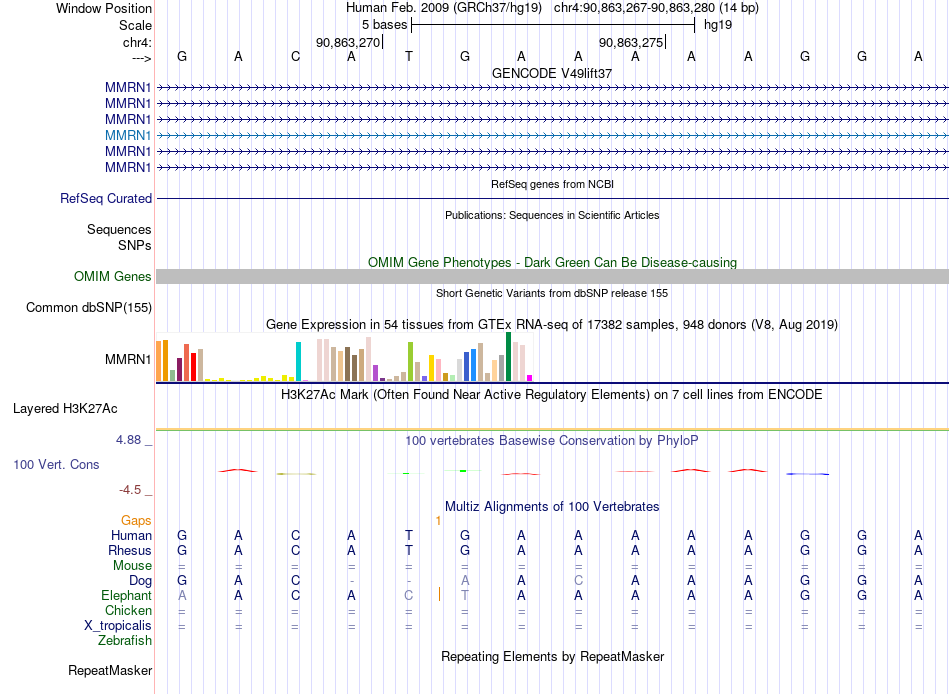This screenshot has width=950, height=694.
Task: Select the orange Gaps count number 1
Action: click(438, 521)
